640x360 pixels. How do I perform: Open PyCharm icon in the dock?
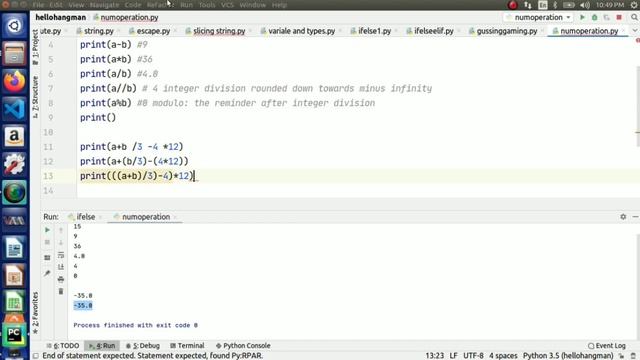coord(14,335)
